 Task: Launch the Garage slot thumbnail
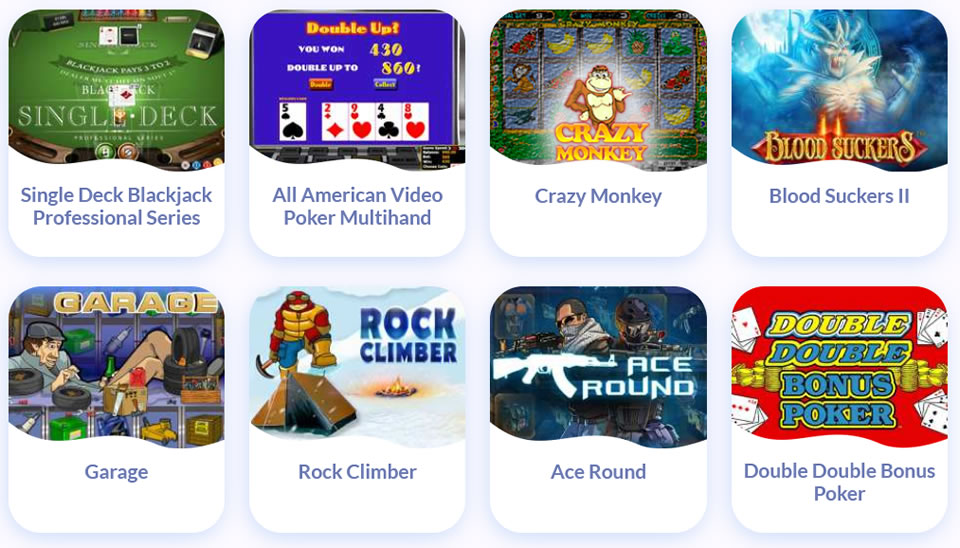(x=116, y=366)
